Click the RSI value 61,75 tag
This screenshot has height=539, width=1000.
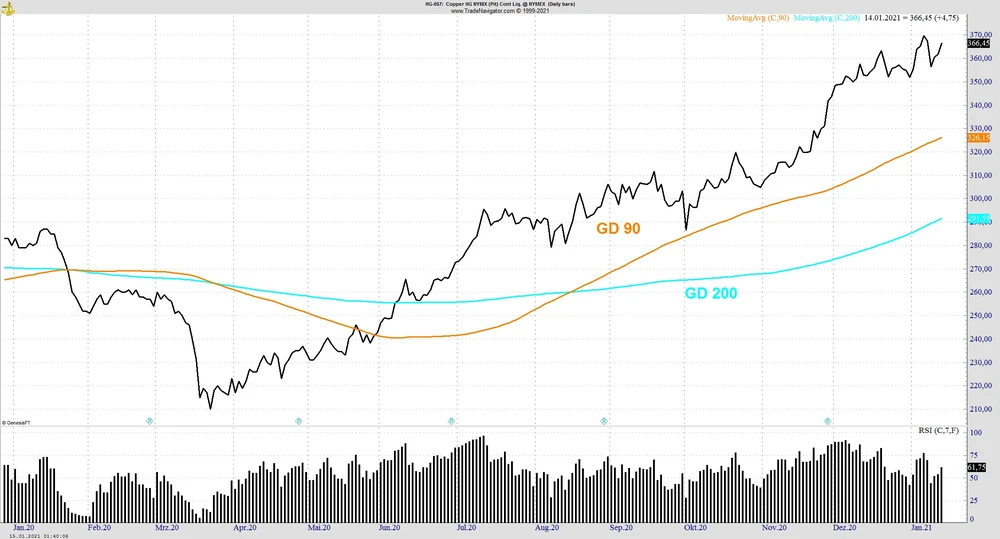click(x=977, y=467)
